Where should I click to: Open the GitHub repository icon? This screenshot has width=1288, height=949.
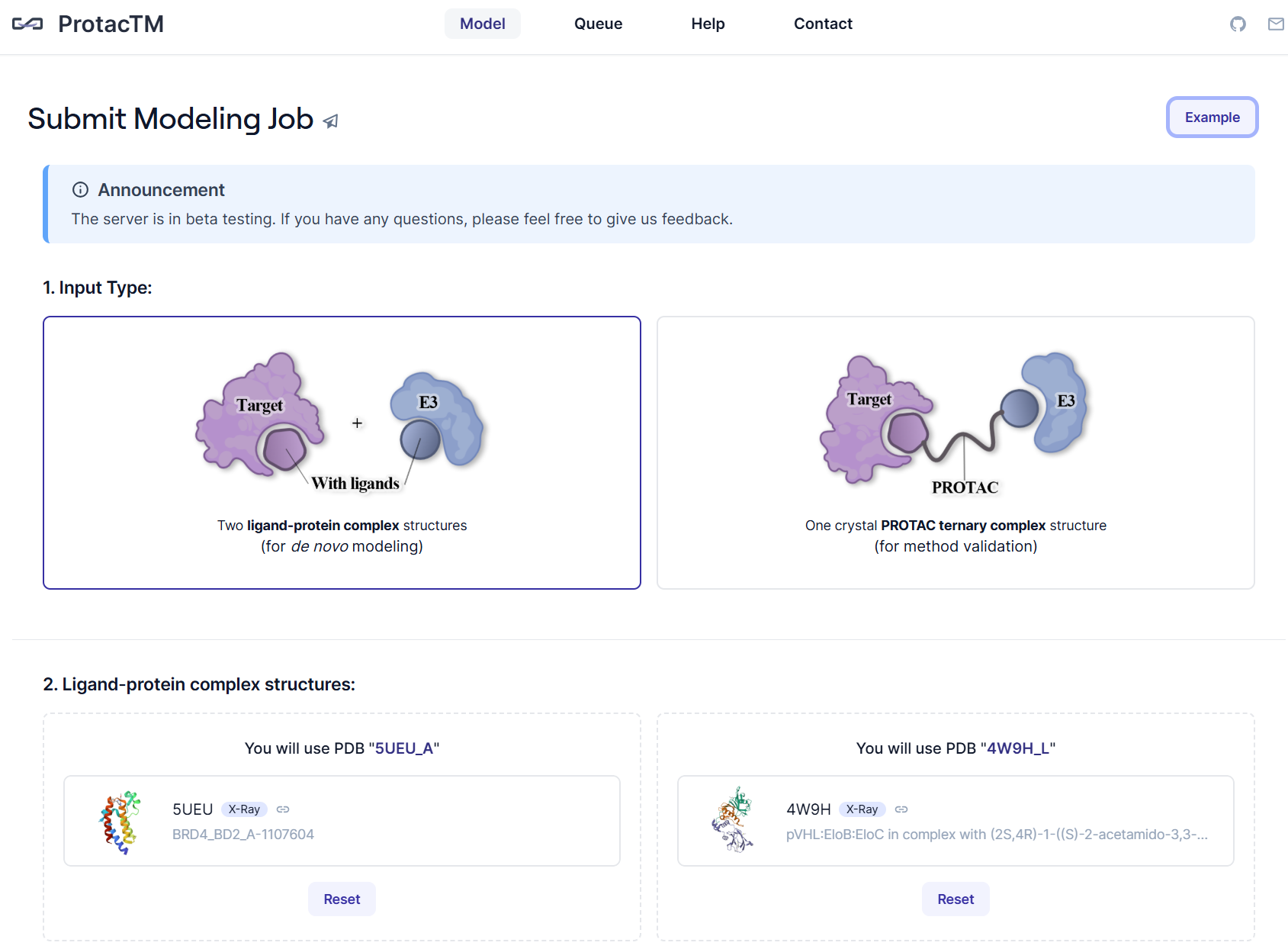[x=1238, y=24]
